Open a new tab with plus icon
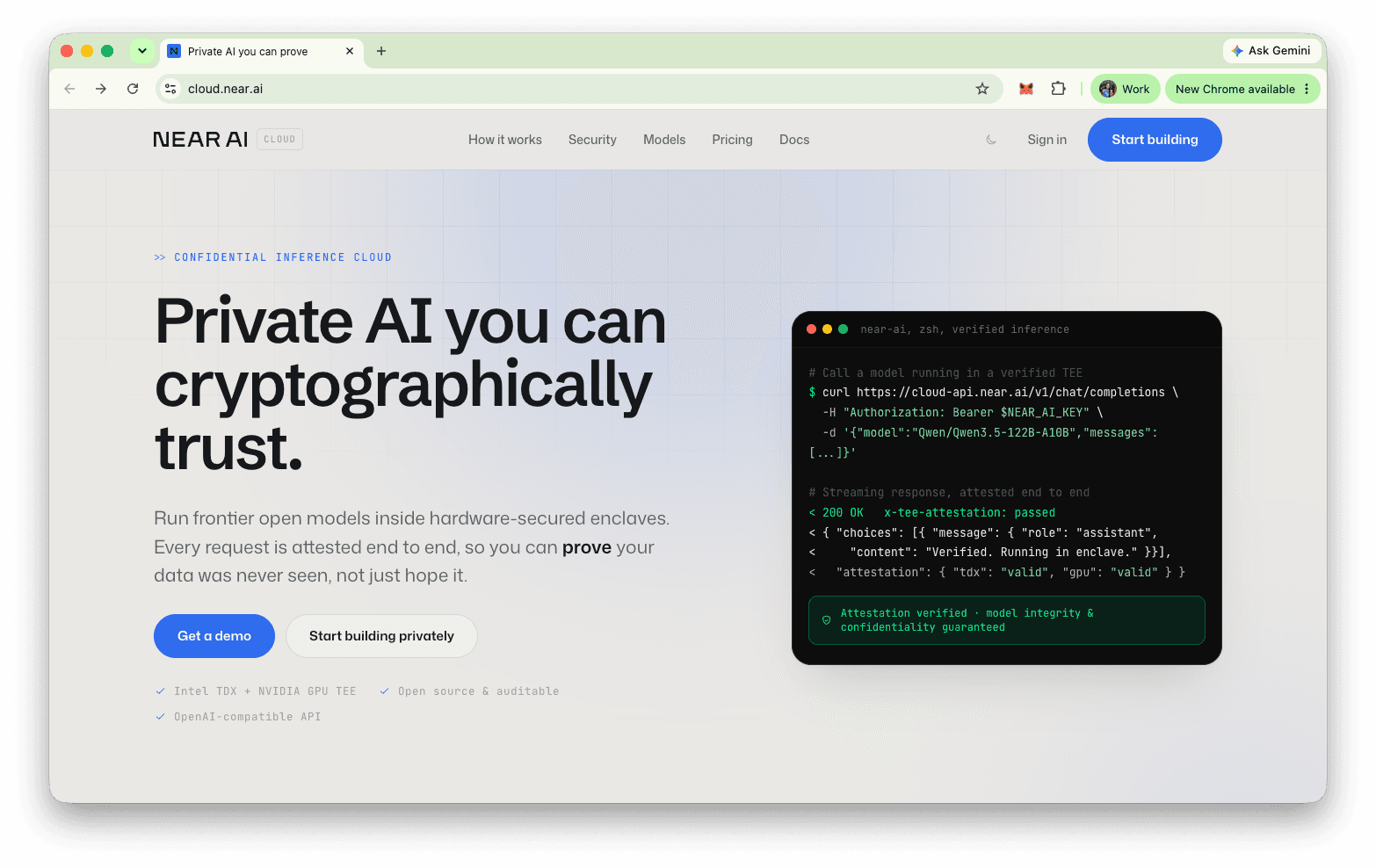The image size is (1376, 868). 381,51
